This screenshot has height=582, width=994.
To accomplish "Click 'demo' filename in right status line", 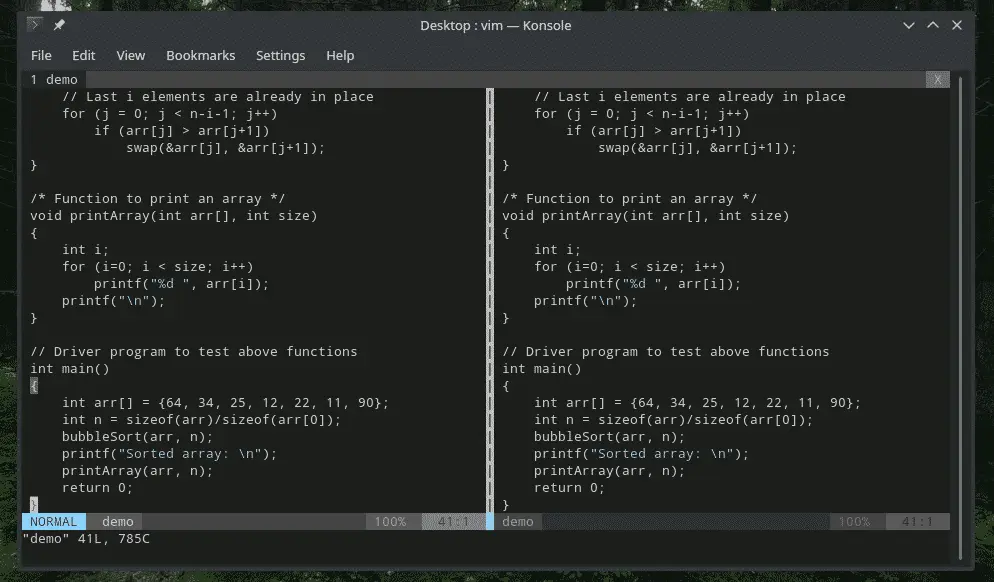I will [x=518, y=522].
